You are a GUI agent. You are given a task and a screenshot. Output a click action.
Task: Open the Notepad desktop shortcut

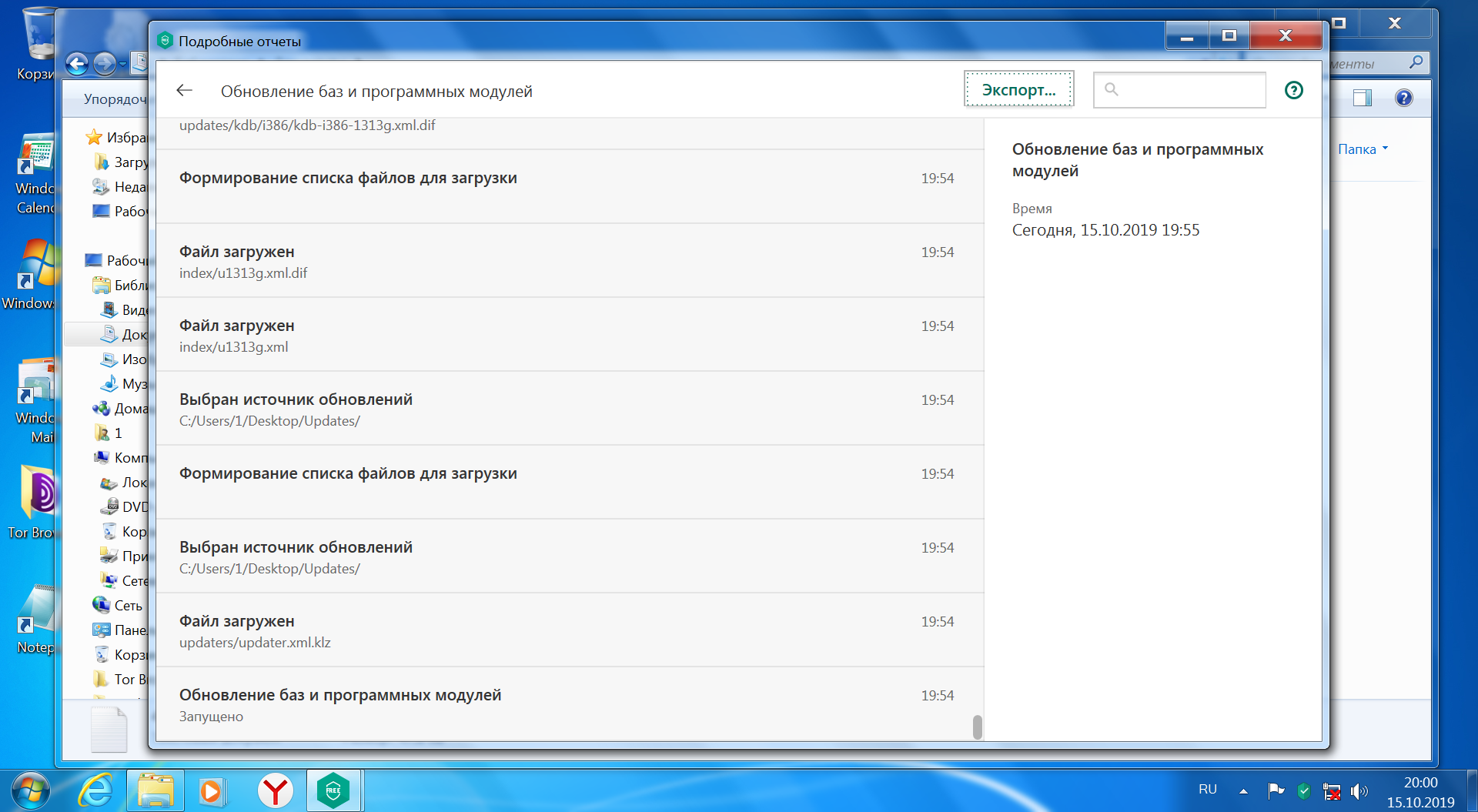(x=35, y=620)
